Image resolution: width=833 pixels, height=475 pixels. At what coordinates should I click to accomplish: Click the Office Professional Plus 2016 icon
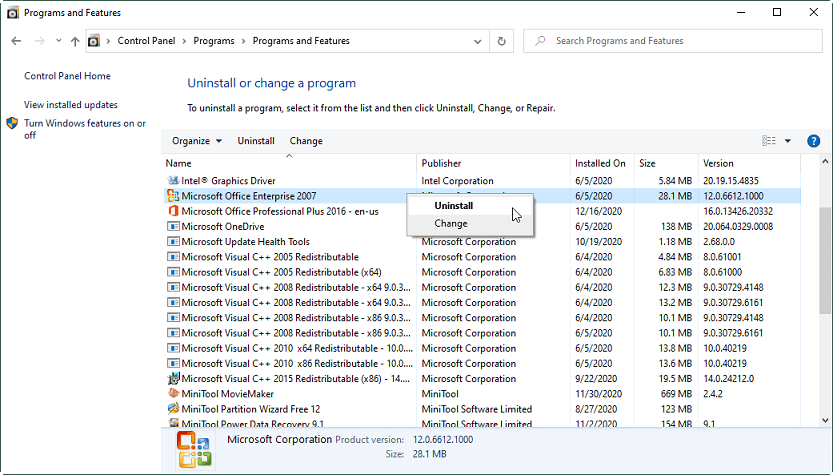tap(172, 212)
